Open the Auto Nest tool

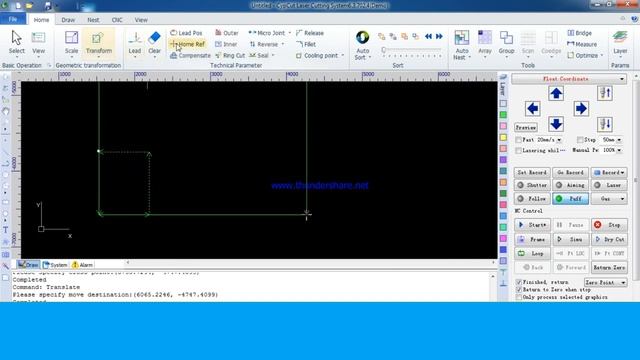pyautogui.click(x=462, y=45)
